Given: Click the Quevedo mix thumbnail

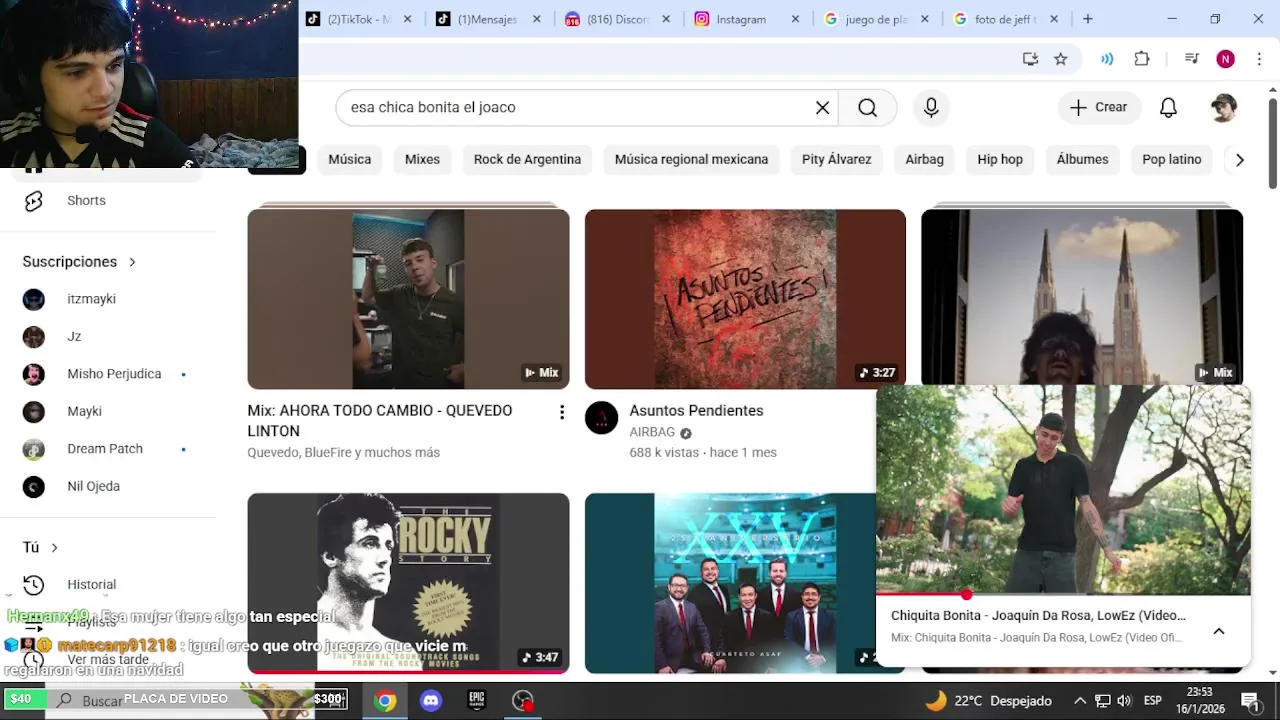Looking at the screenshot, I should (408, 299).
